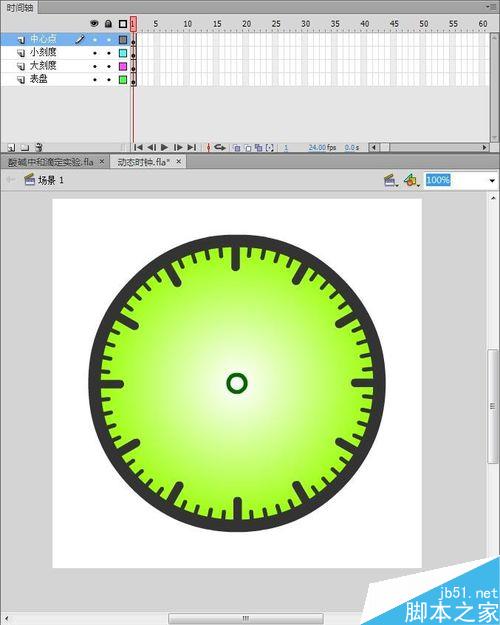Open the edit symbols dropdown
Screen dimensions: 500x625
411,181
